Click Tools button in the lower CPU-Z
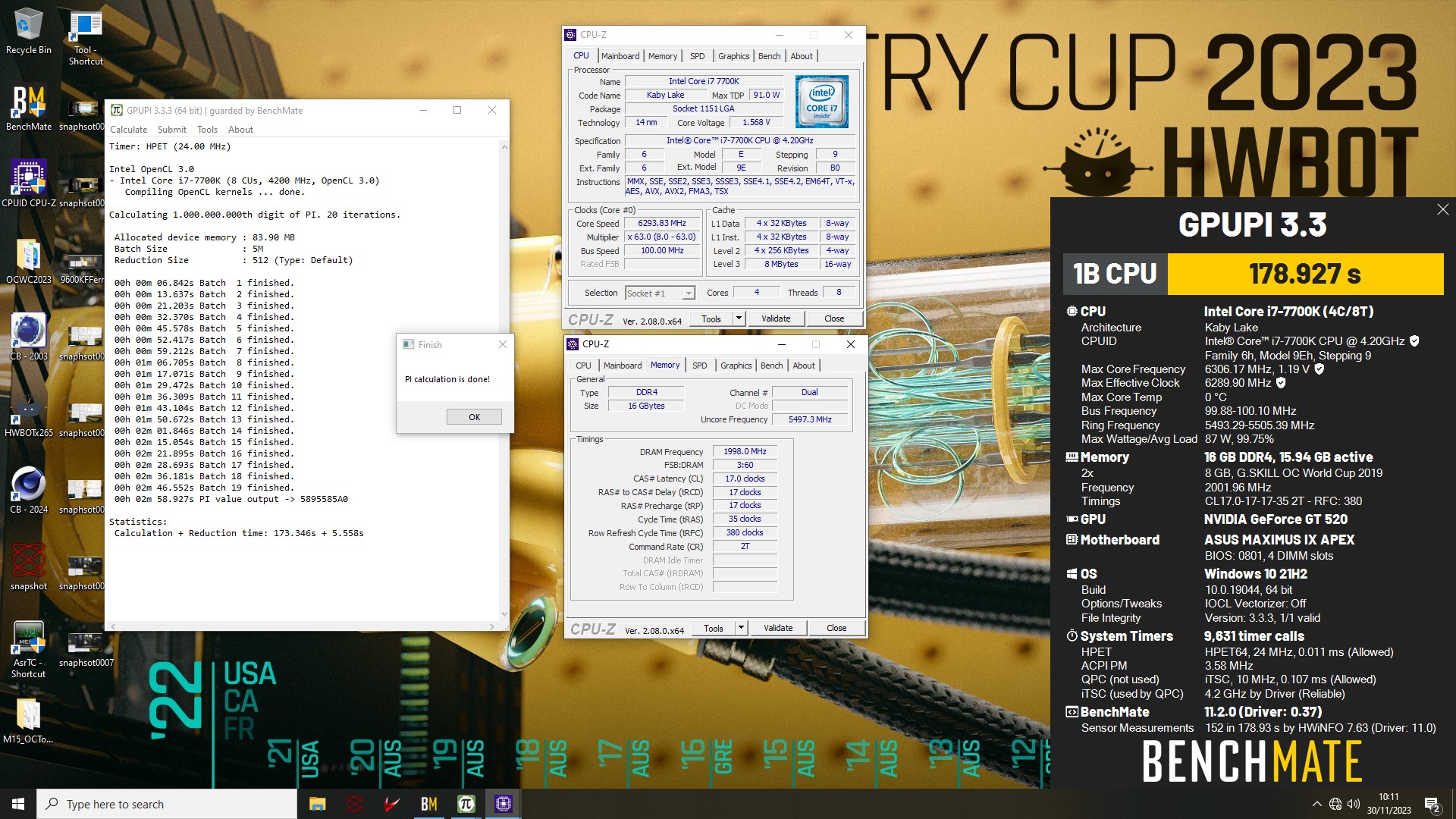Image resolution: width=1456 pixels, height=819 pixels. [714, 629]
